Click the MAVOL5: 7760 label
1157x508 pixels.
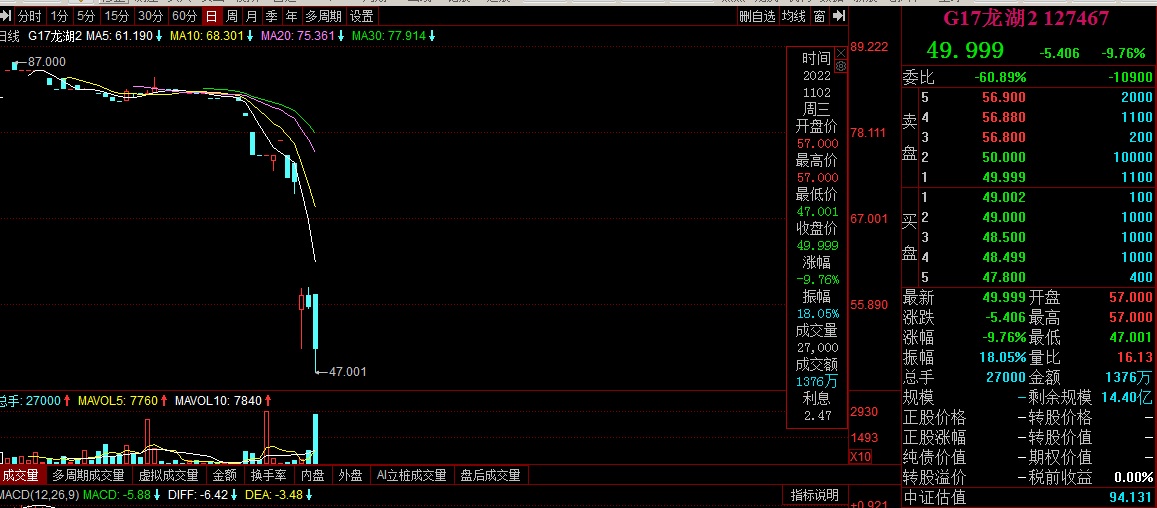[117, 400]
